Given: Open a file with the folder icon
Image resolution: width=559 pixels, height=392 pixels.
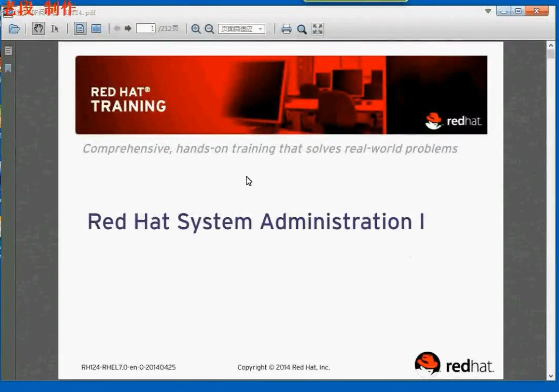Looking at the screenshot, I should click(x=14, y=29).
